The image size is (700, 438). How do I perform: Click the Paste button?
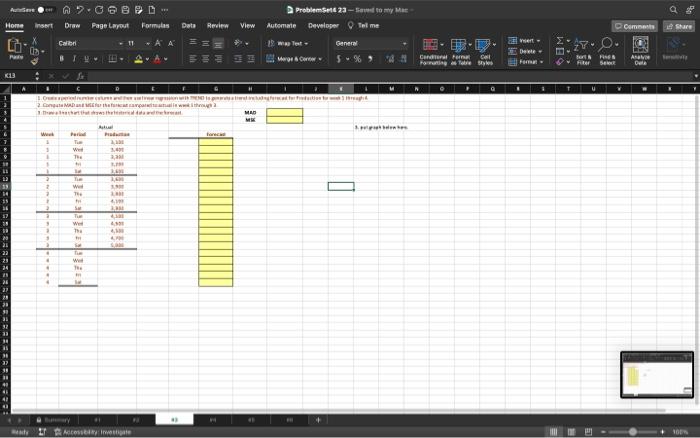pos(16,49)
